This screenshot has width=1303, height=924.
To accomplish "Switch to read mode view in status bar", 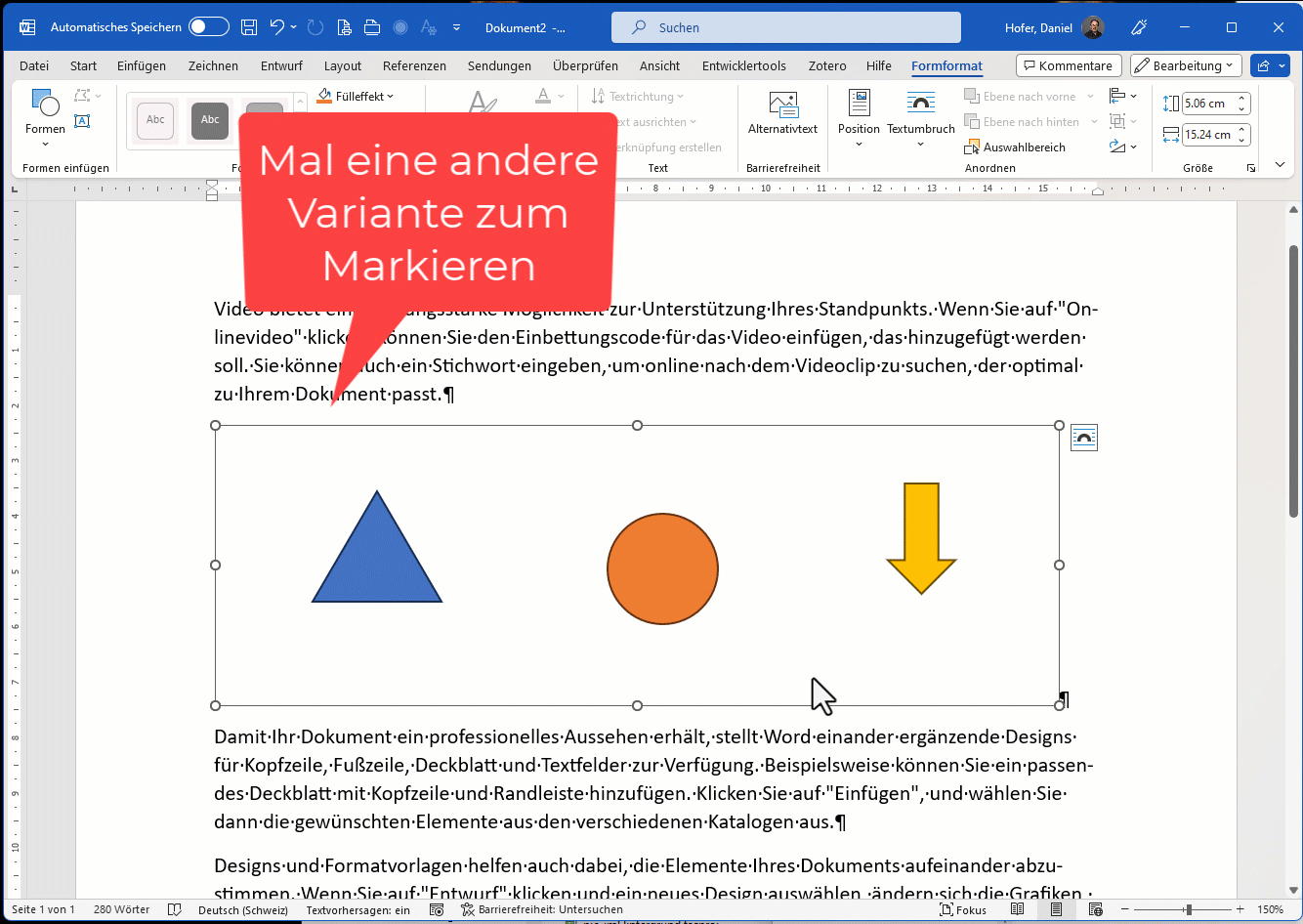I will coord(1017,909).
